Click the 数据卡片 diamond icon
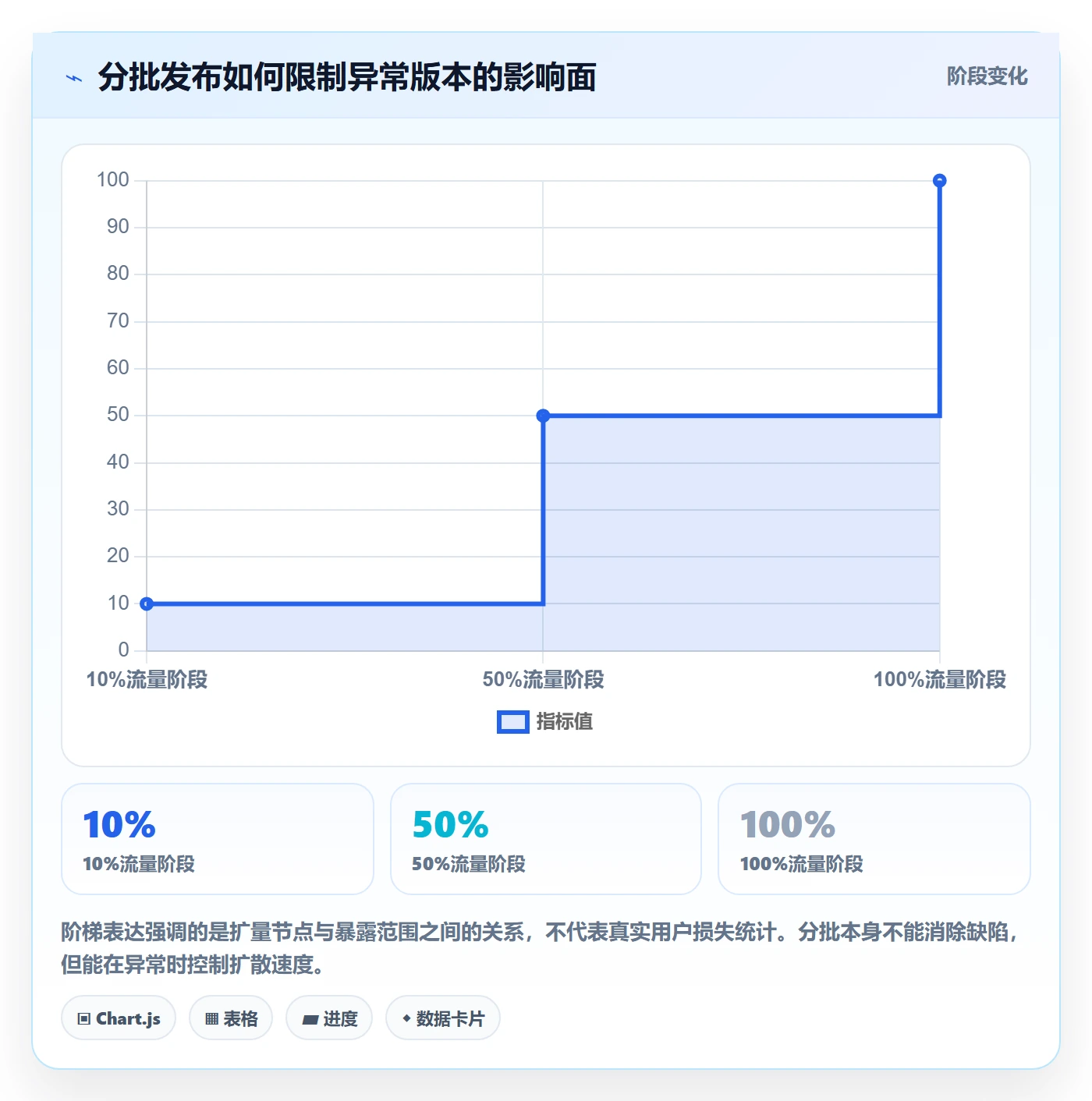1092x1101 pixels. (406, 1018)
